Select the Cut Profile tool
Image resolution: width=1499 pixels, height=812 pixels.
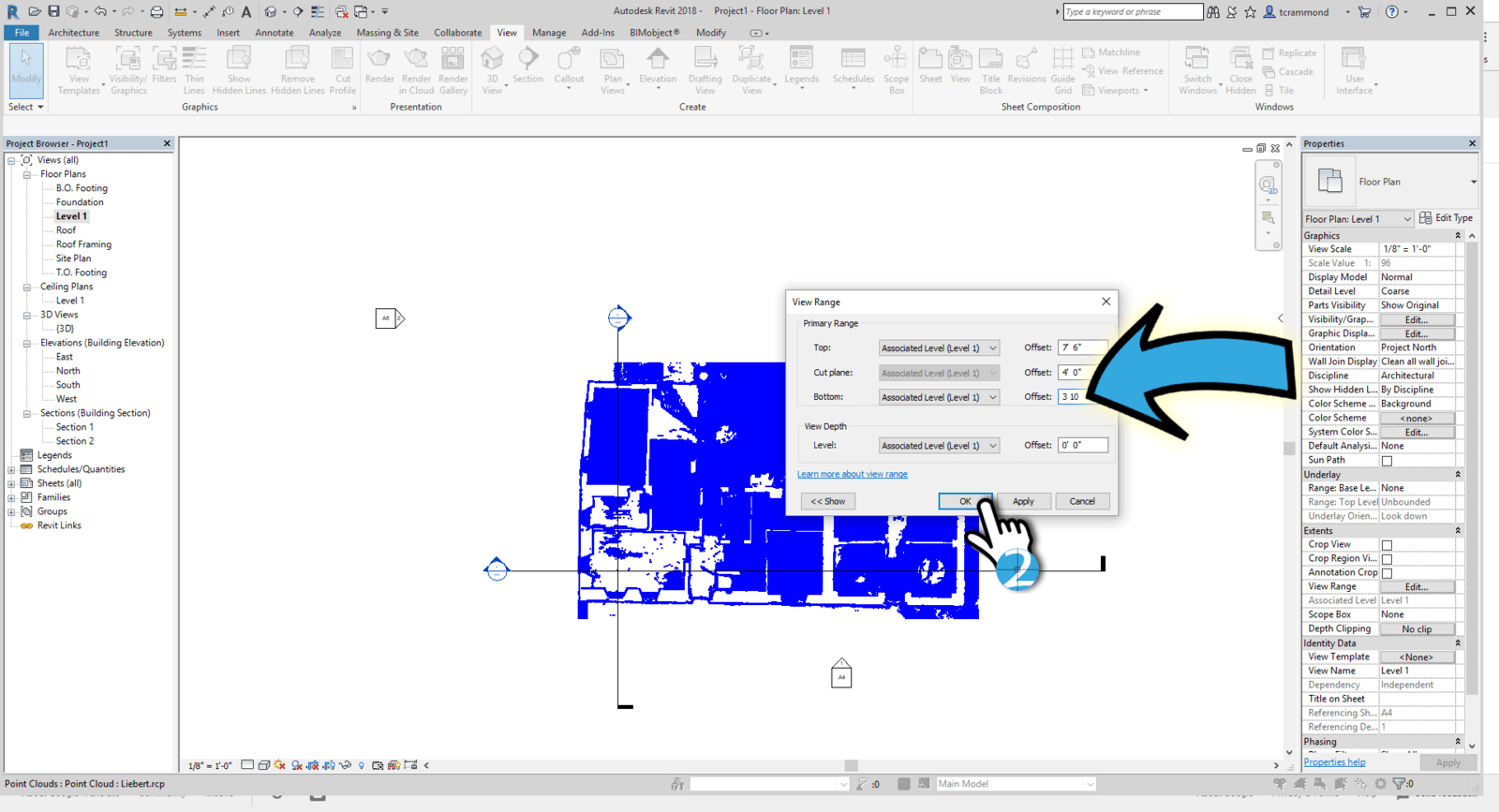coord(343,70)
